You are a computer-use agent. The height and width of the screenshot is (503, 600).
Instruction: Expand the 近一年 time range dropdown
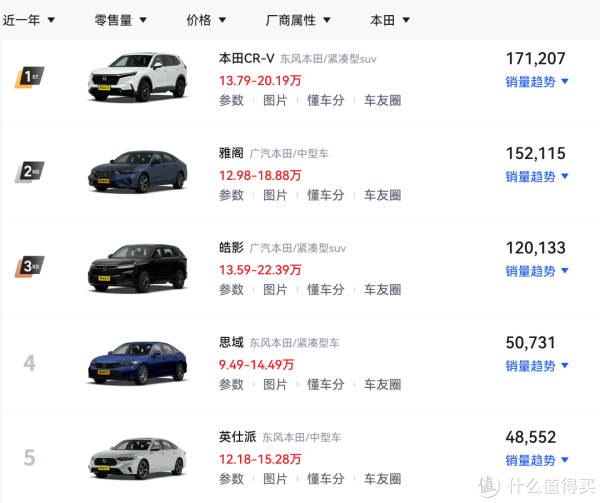(x=30, y=20)
